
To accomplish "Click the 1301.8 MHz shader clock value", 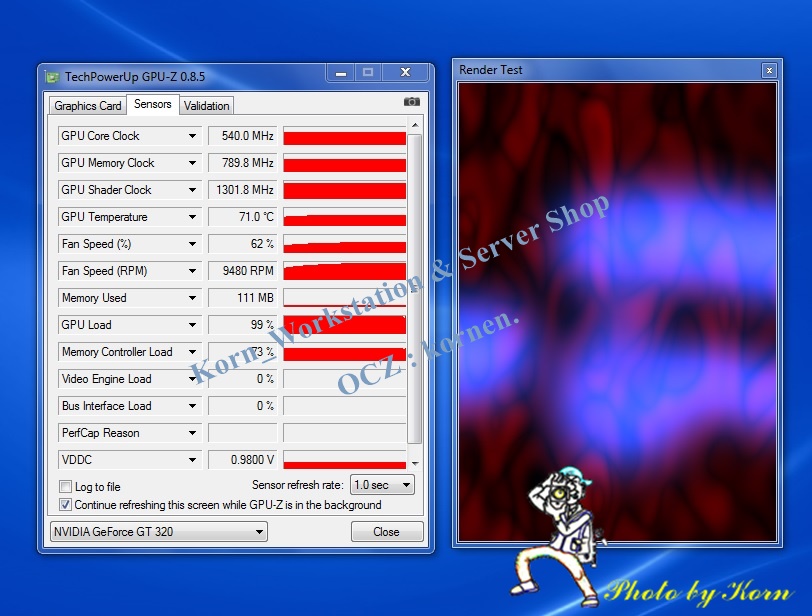I will pos(243,189).
